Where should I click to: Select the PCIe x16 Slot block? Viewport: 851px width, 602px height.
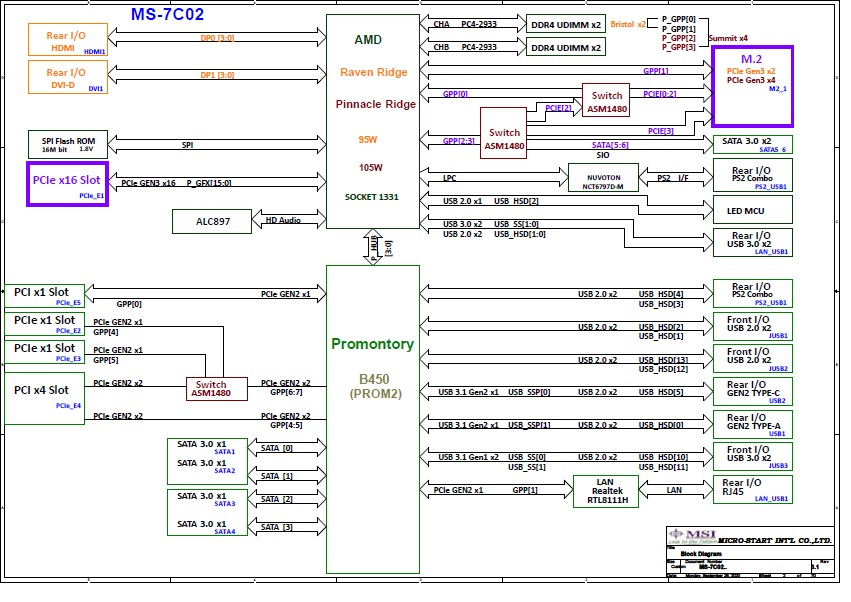(x=67, y=184)
